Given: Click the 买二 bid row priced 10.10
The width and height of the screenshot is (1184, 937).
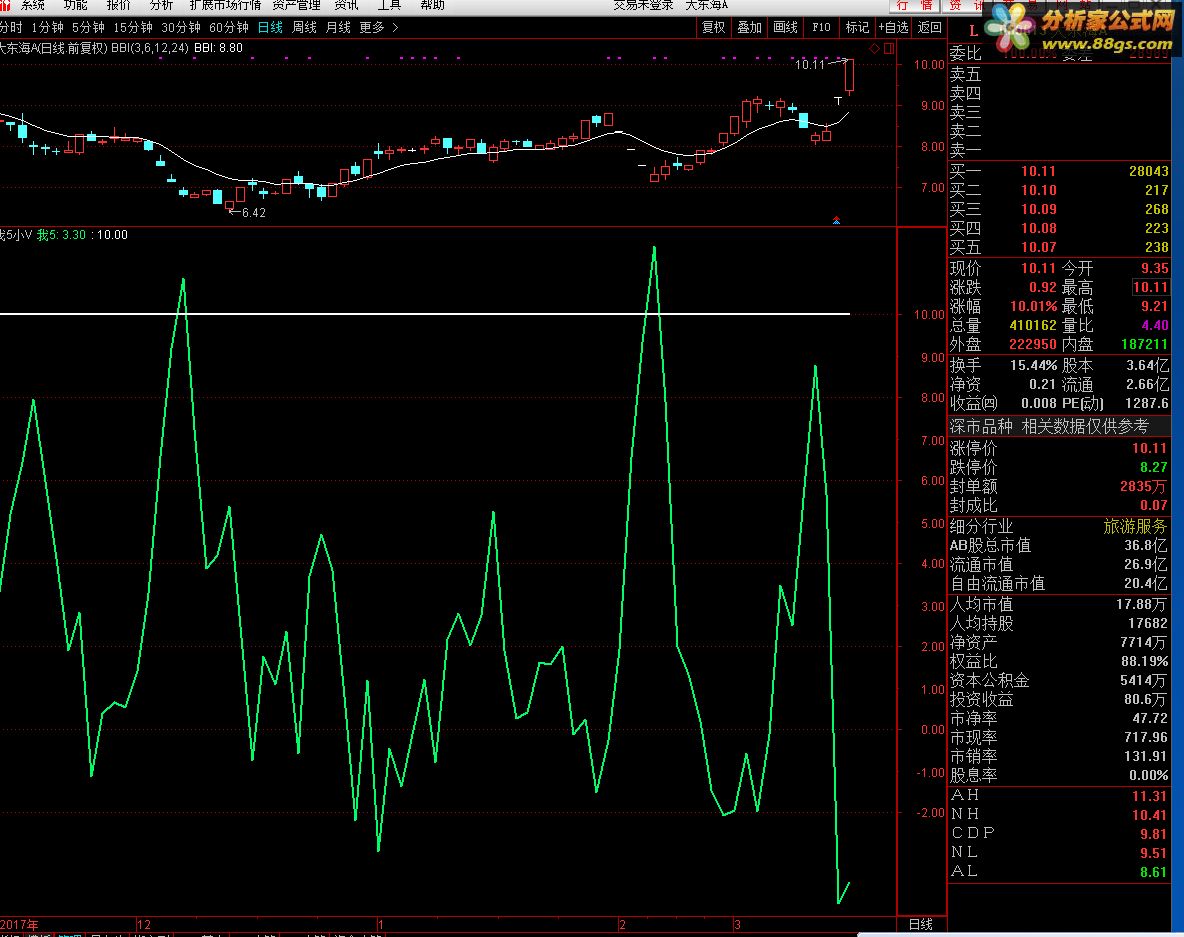Looking at the screenshot, I should 1059,190.
